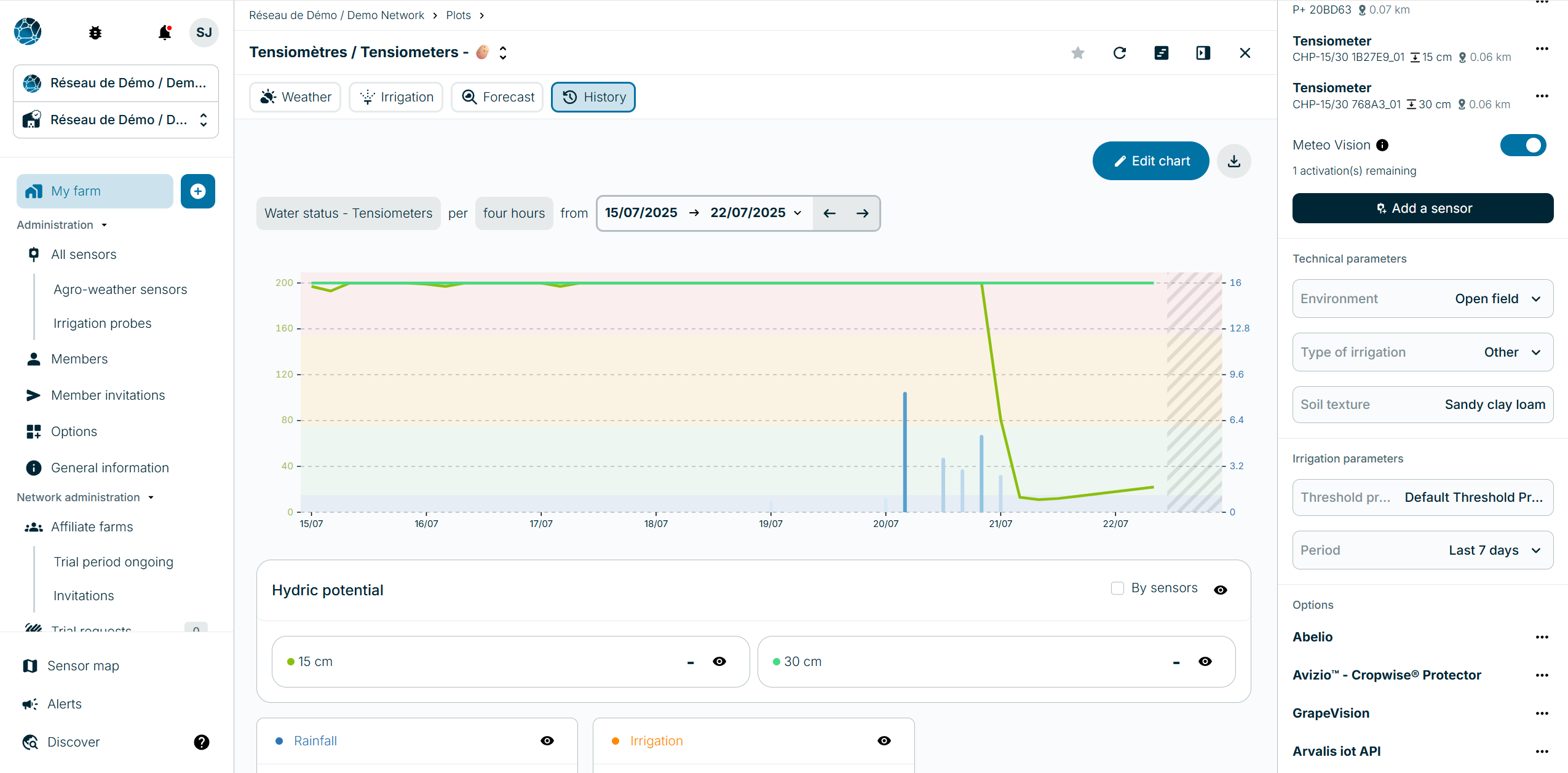Screen dimensions: 1568x773
Task: Open help question mark icon
Action: pos(202,742)
